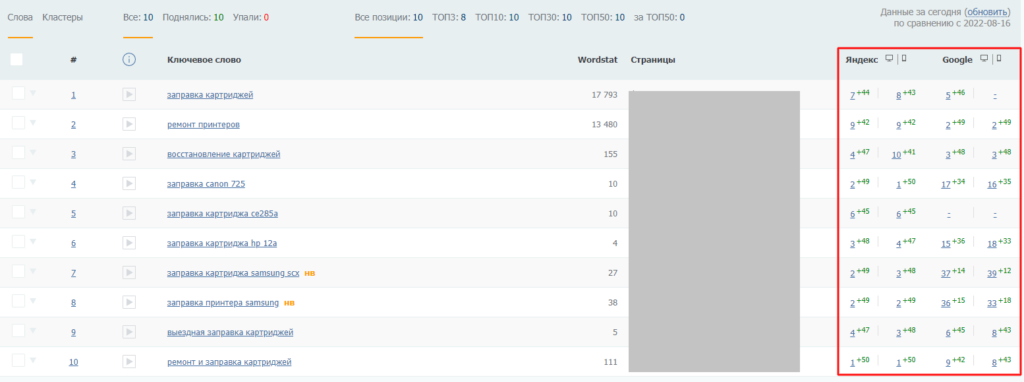Image resolution: width=1024 pixels, height=382 pixels.
Task: Expand dropdown arrow next to row 3 checkbox
Action: coord(33,153)
